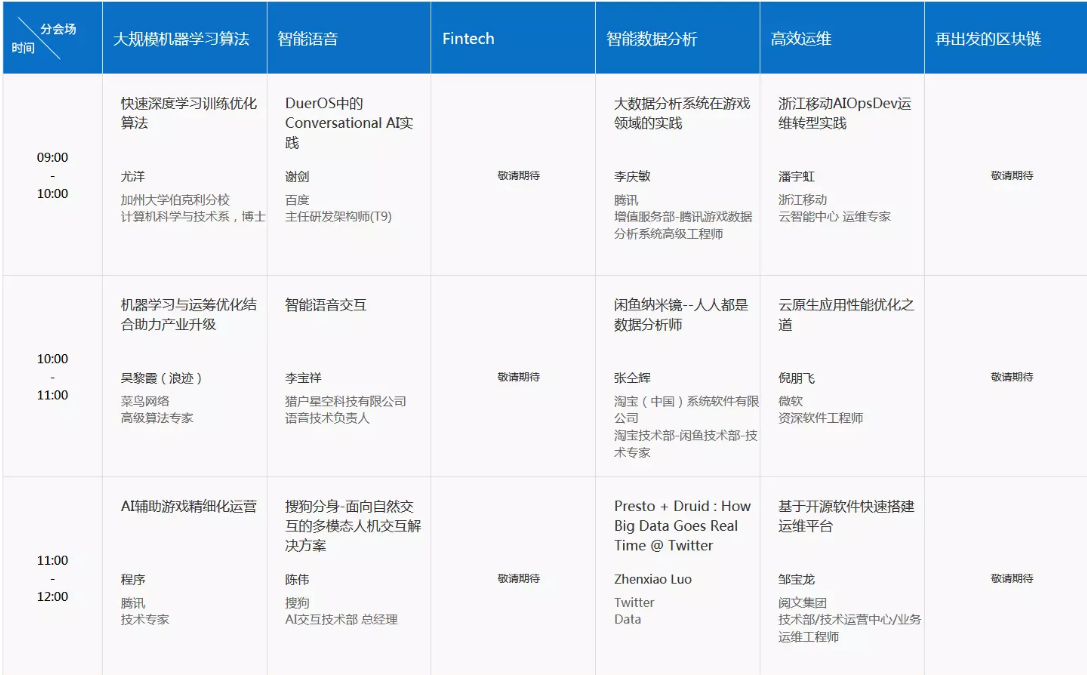Image resolution: width=1087 pixels, height=675 pixels.
Task: Click speaker name 谢剑
Action: point(297,177)
